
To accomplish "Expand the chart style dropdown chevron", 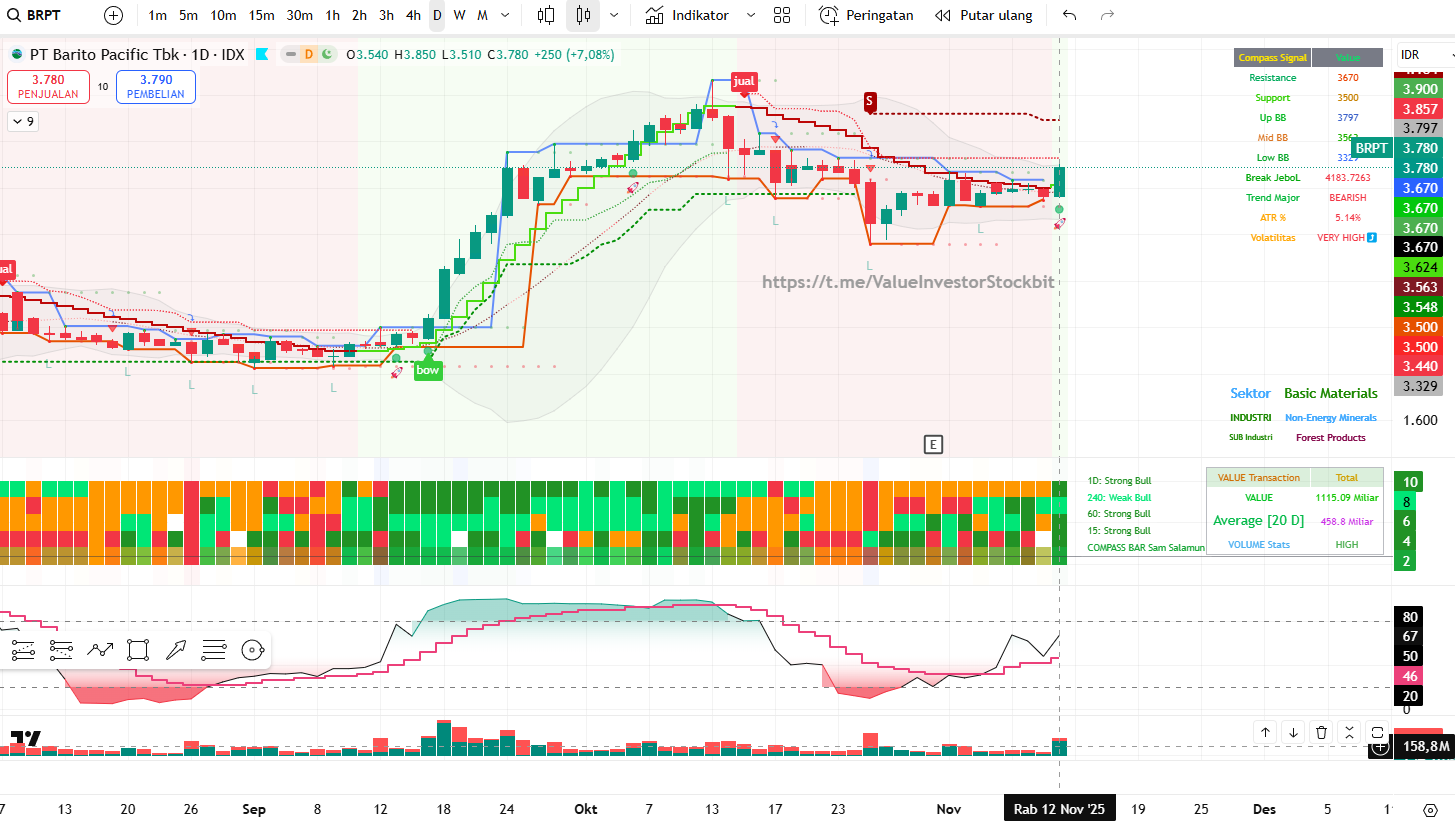I will click(613, 15).
